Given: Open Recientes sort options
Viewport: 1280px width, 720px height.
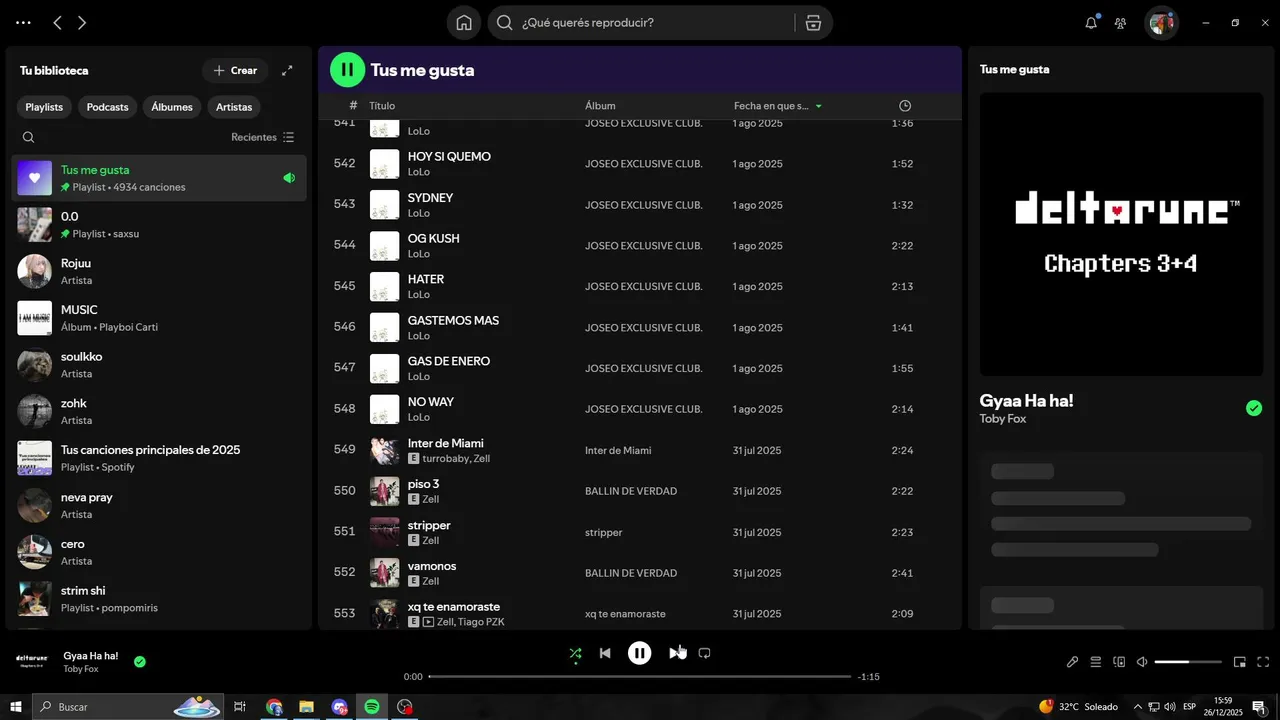Looking at the screenshot, I should pos(263,137).
